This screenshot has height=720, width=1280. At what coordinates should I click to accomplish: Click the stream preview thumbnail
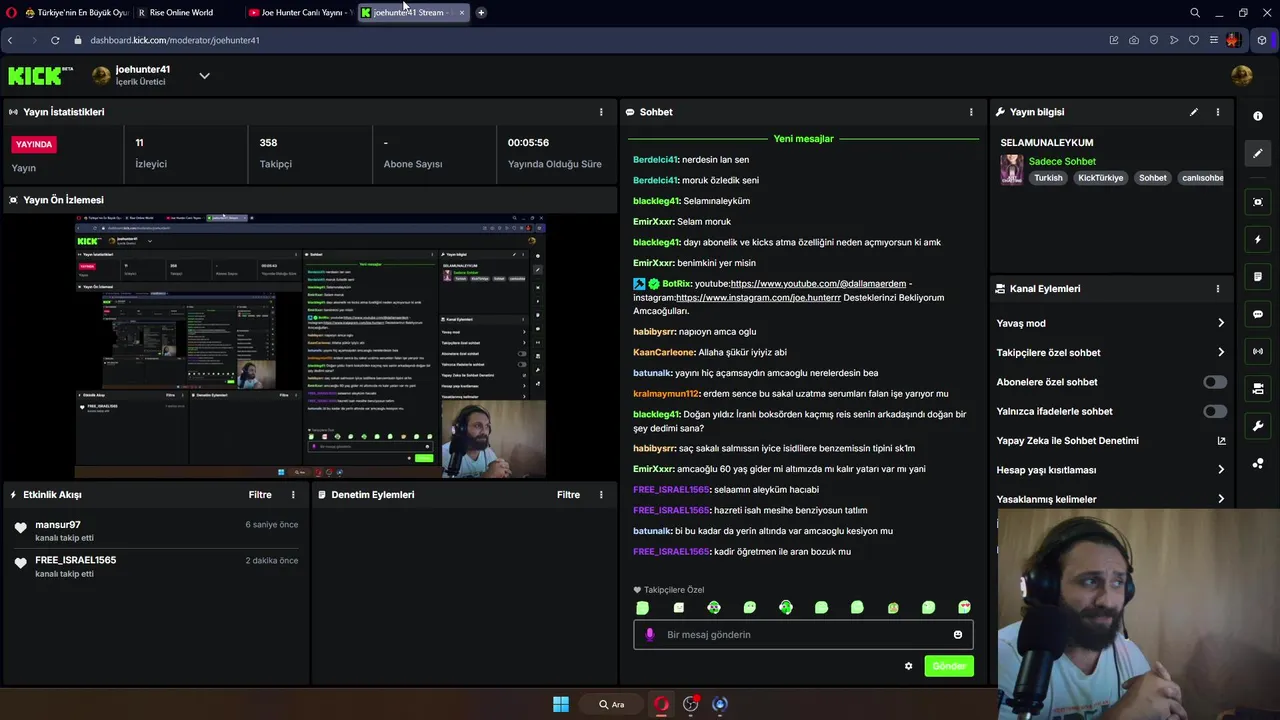(x=310, y=346)
